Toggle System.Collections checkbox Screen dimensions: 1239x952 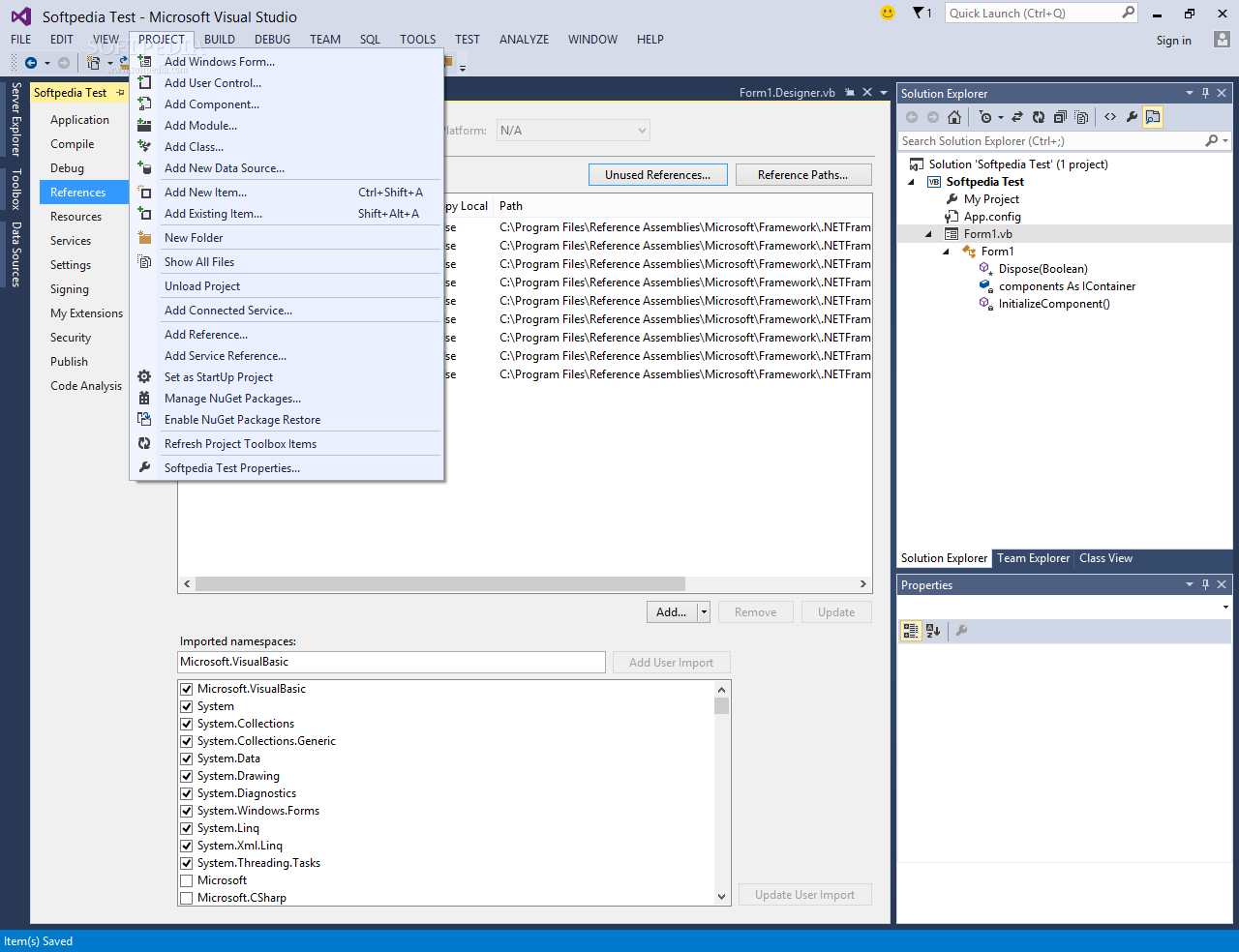pyautogui.click(x=187, y=724)
